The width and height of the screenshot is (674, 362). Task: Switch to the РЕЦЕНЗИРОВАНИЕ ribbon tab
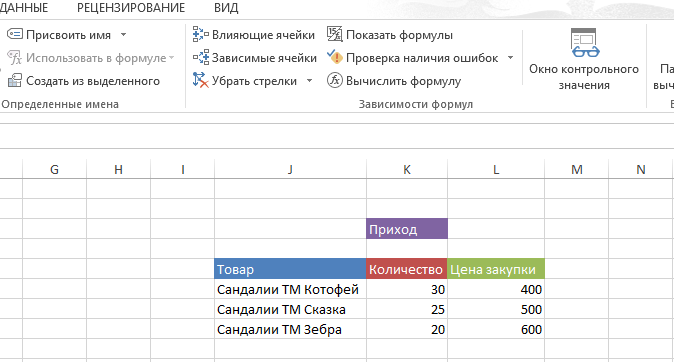click(131, 8)
